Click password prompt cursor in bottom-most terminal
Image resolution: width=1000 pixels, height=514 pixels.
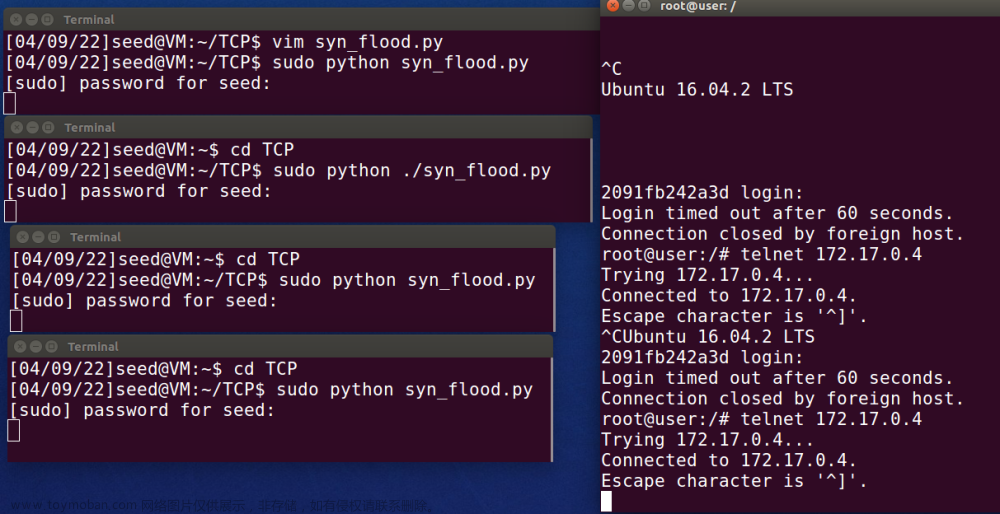click(x=13, y=430)
